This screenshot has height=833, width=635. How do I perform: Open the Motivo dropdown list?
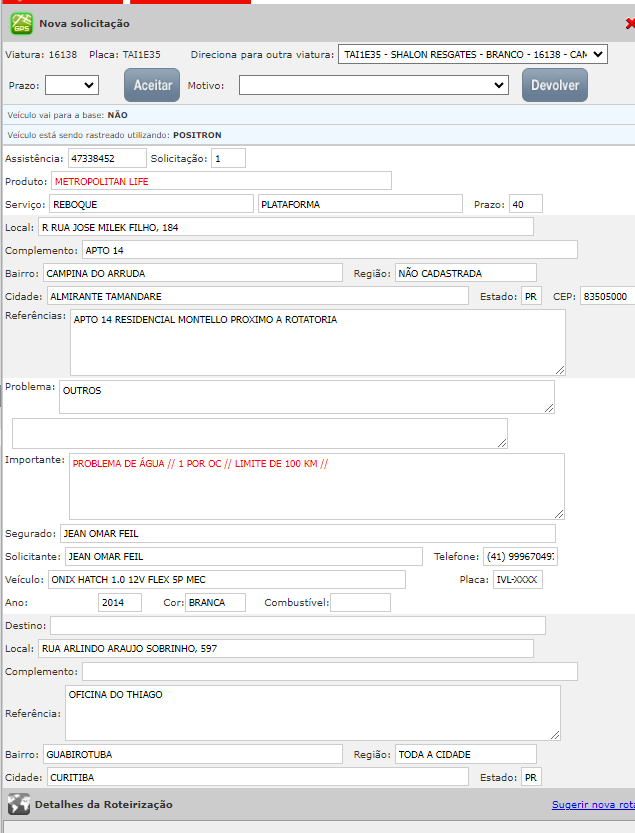tap(374, 85)
